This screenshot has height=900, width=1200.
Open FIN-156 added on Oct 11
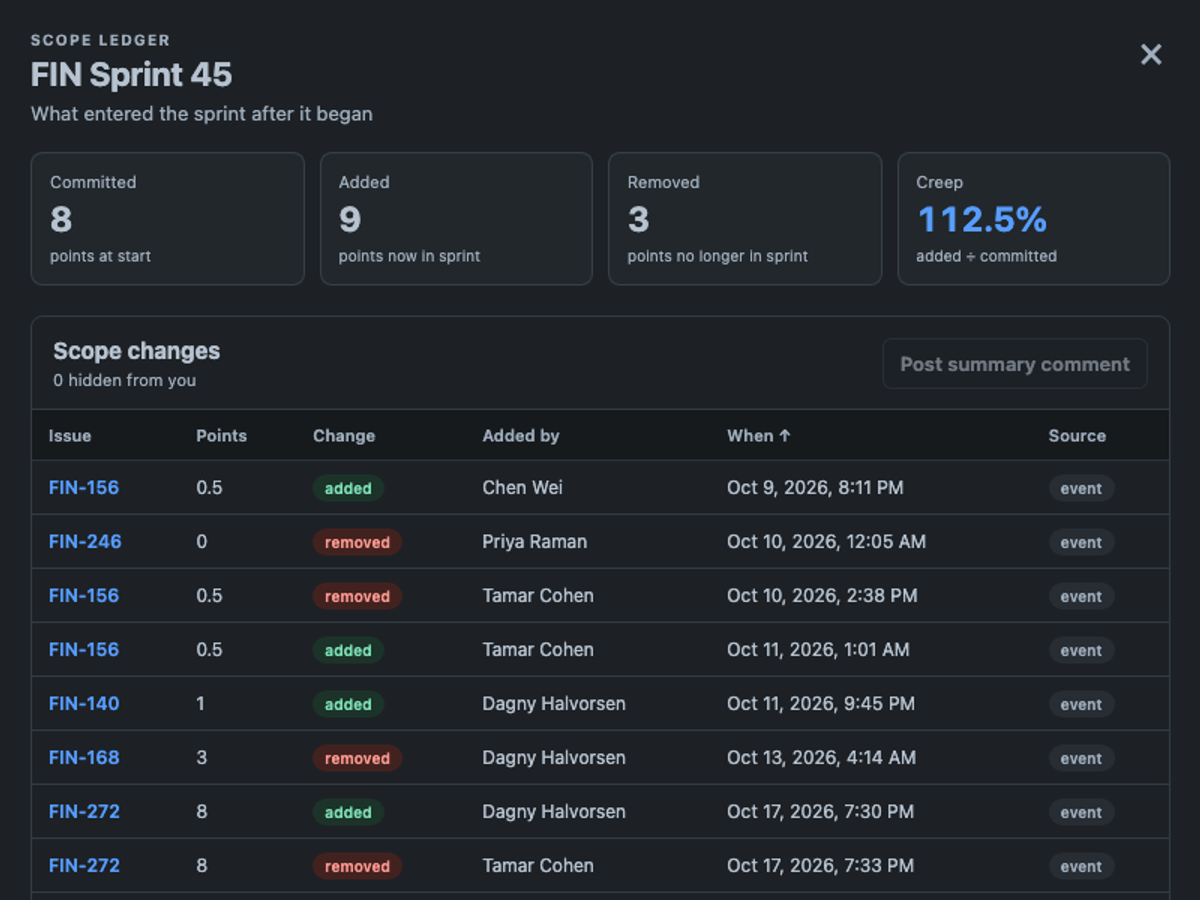coord(84,650)
